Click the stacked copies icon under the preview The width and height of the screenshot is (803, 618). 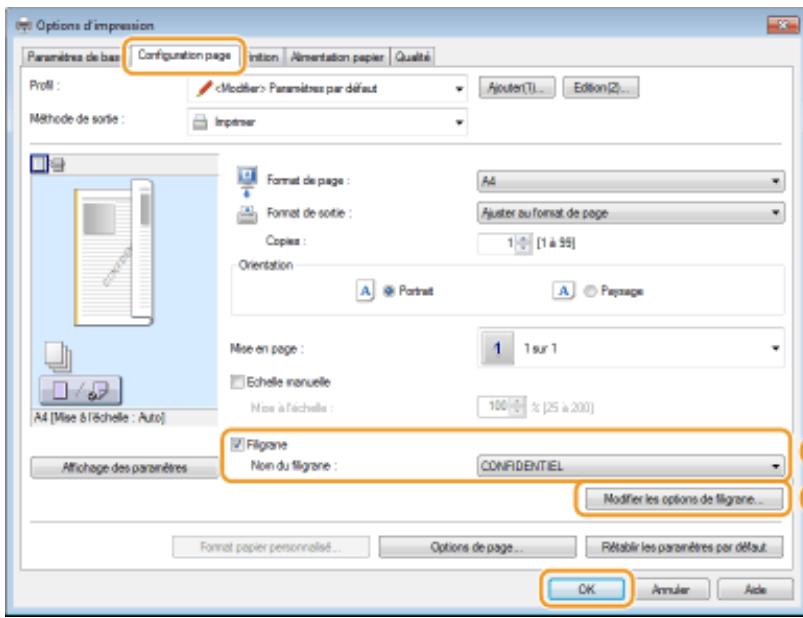[x=58, y=356]
